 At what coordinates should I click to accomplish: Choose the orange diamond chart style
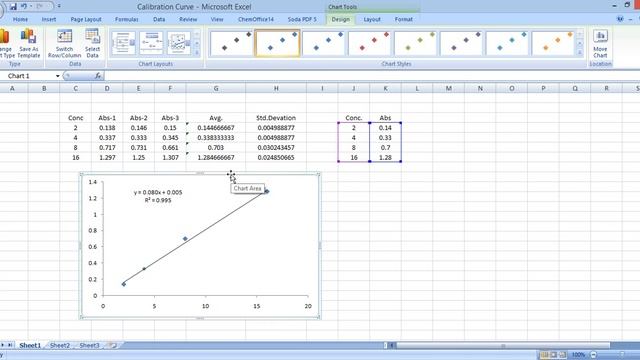click(x=553, y=43)
